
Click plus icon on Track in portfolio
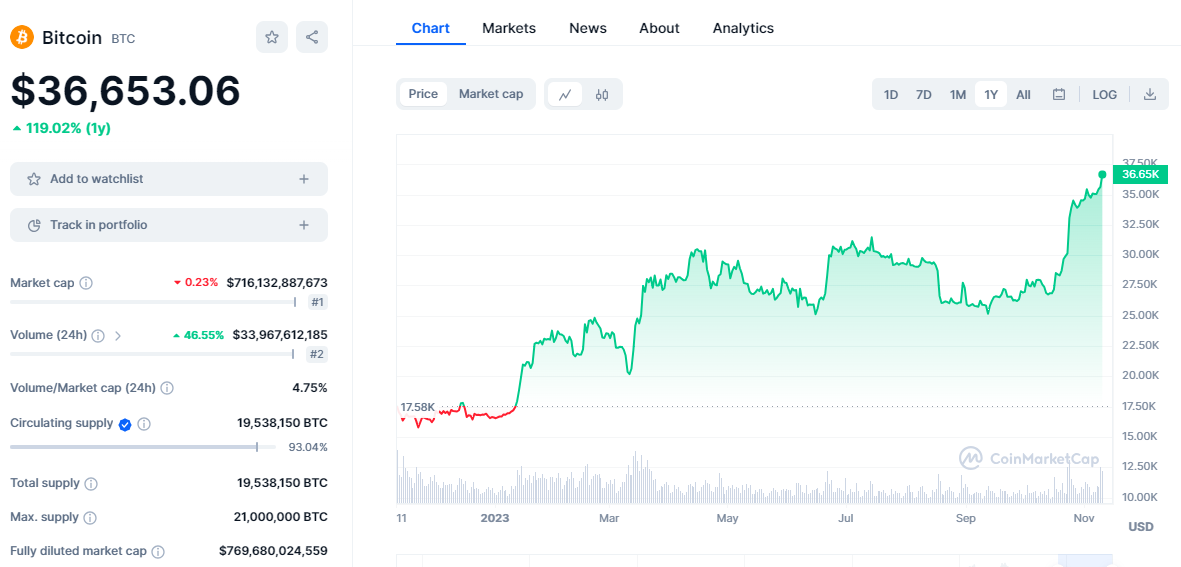(304, 225)
